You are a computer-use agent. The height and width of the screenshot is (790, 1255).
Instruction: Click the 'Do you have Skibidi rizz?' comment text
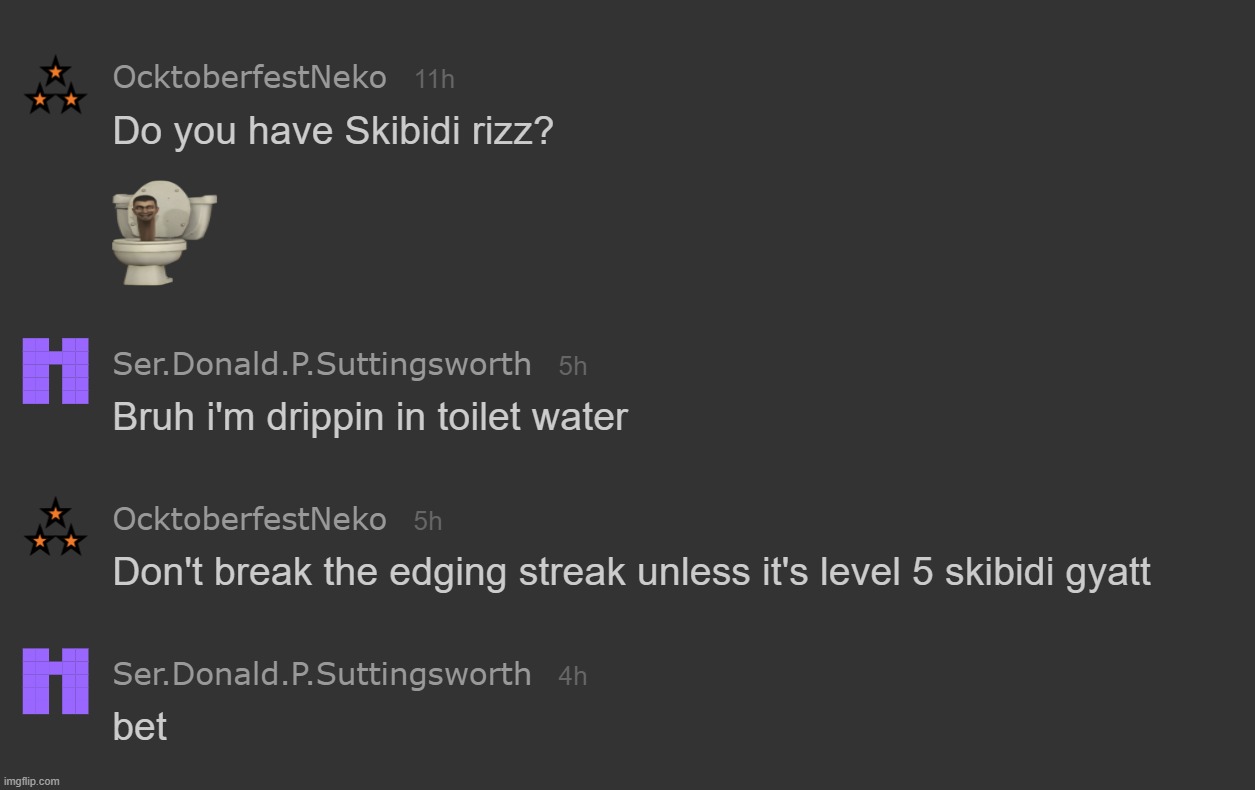click(333, 131)
